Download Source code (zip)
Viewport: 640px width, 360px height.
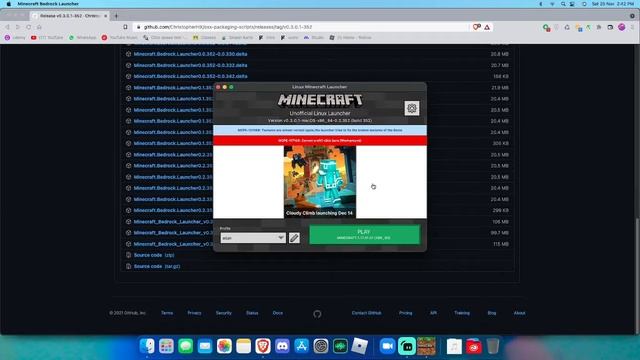(x=154, y=255)
